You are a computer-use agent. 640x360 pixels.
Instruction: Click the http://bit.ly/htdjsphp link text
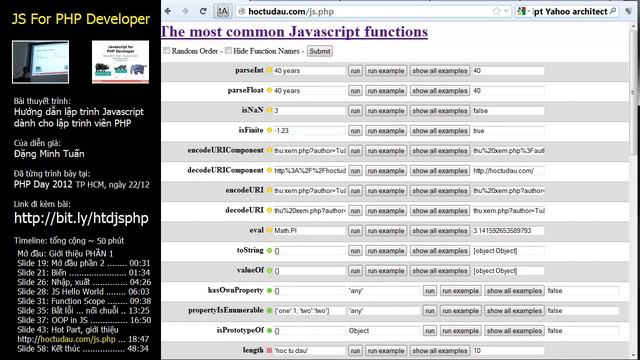[x=81, y=218]
